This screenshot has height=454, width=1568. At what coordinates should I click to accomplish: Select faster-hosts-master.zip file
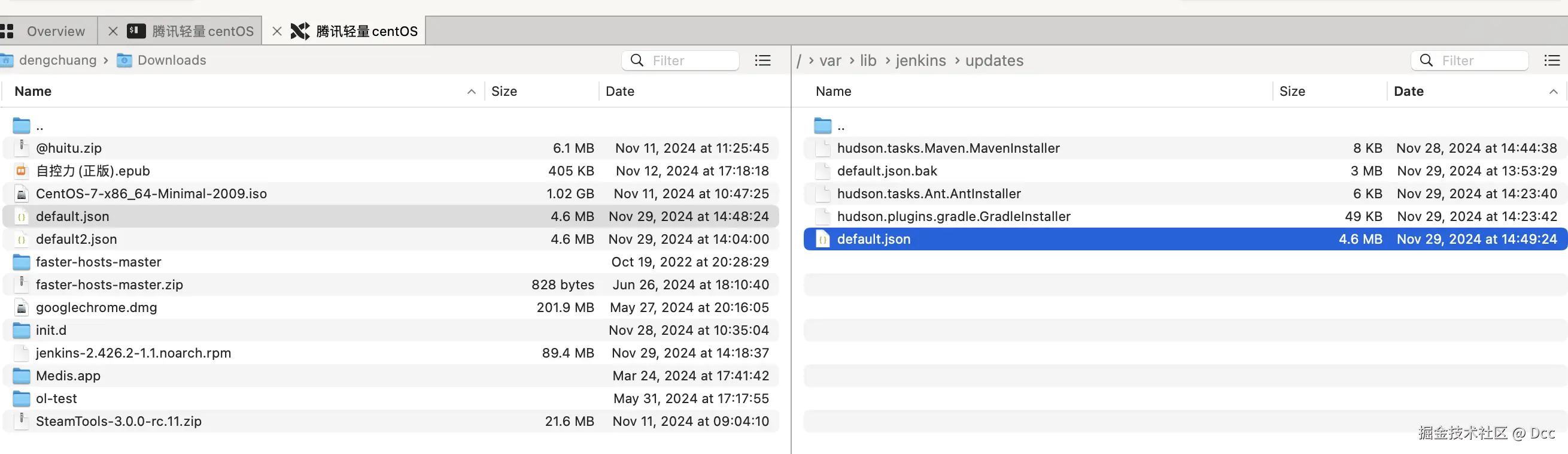(x=391, y=284)
